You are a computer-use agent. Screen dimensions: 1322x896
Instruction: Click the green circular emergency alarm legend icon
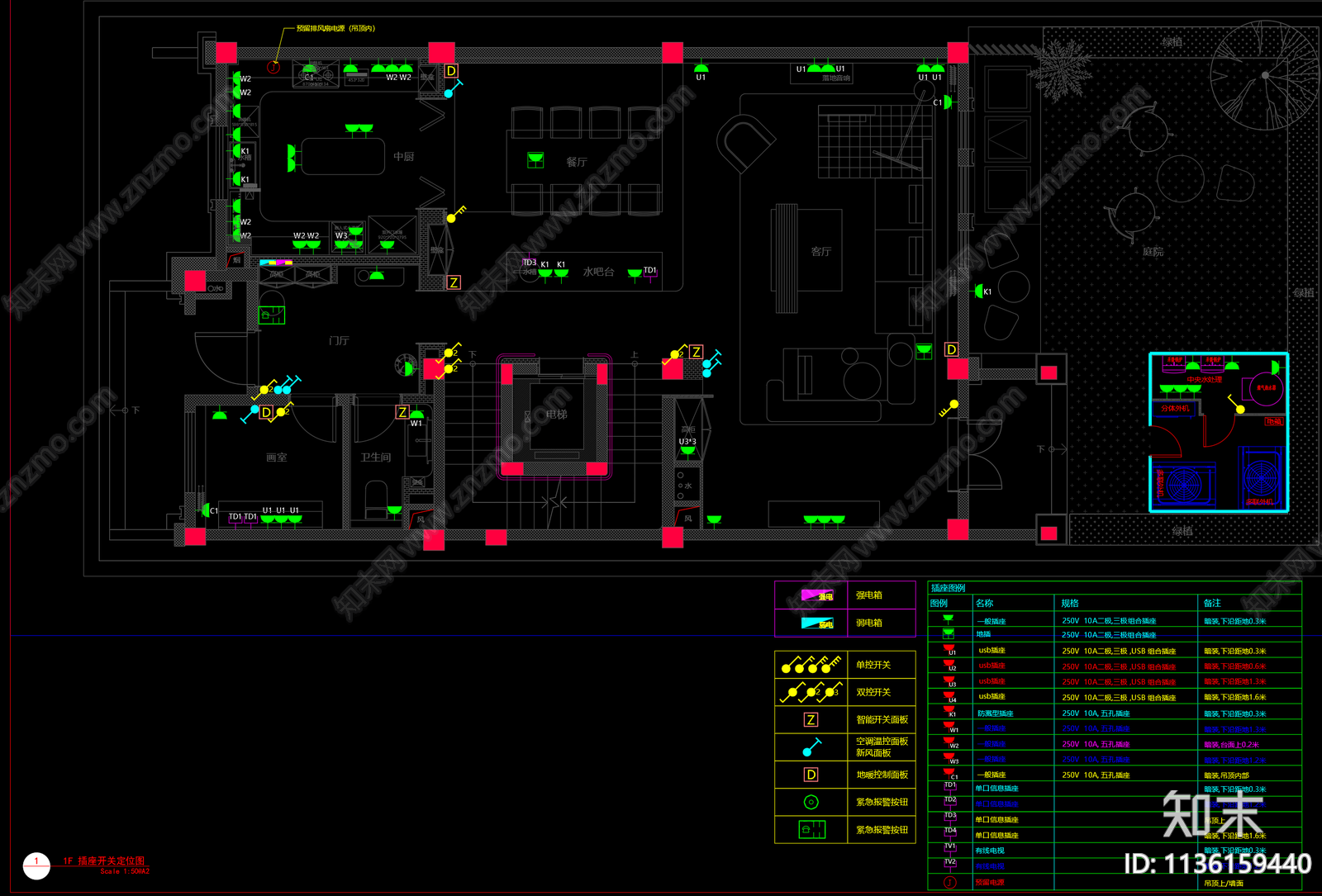(811, 802)
